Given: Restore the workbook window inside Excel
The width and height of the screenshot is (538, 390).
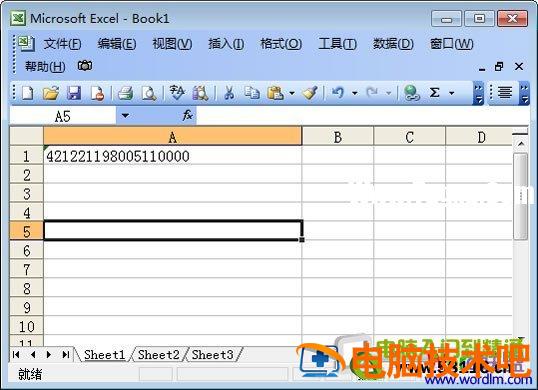Looking at the screenshot, I should point(499,66).
